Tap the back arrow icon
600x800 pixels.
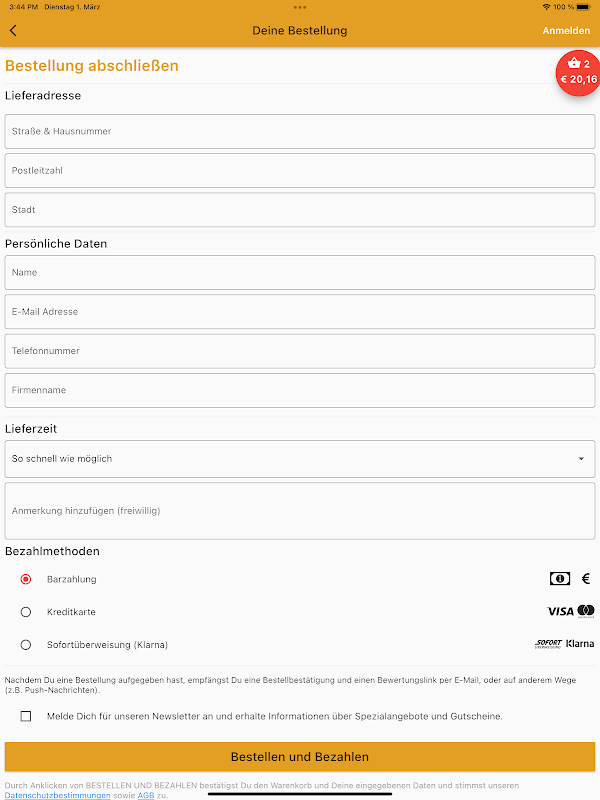coord(13,31)
